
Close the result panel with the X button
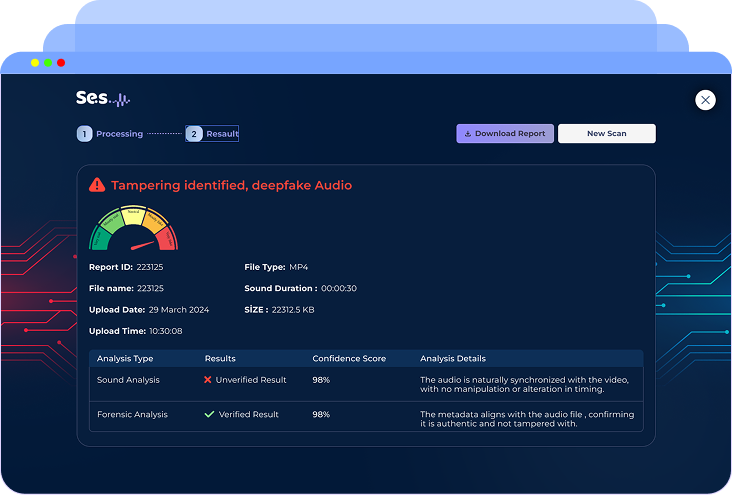705,100
